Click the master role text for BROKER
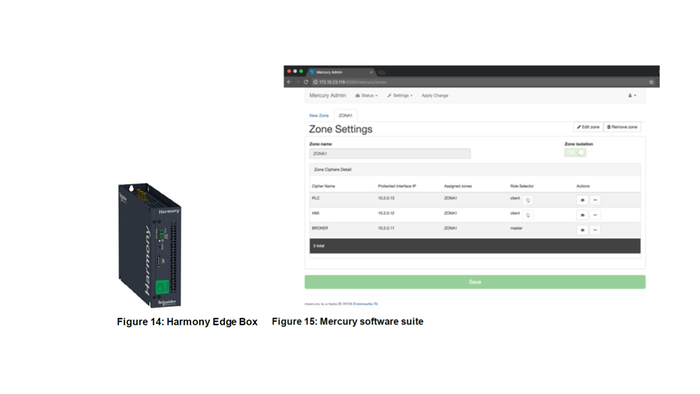The image size is (700, 394). tap(516, 228)
